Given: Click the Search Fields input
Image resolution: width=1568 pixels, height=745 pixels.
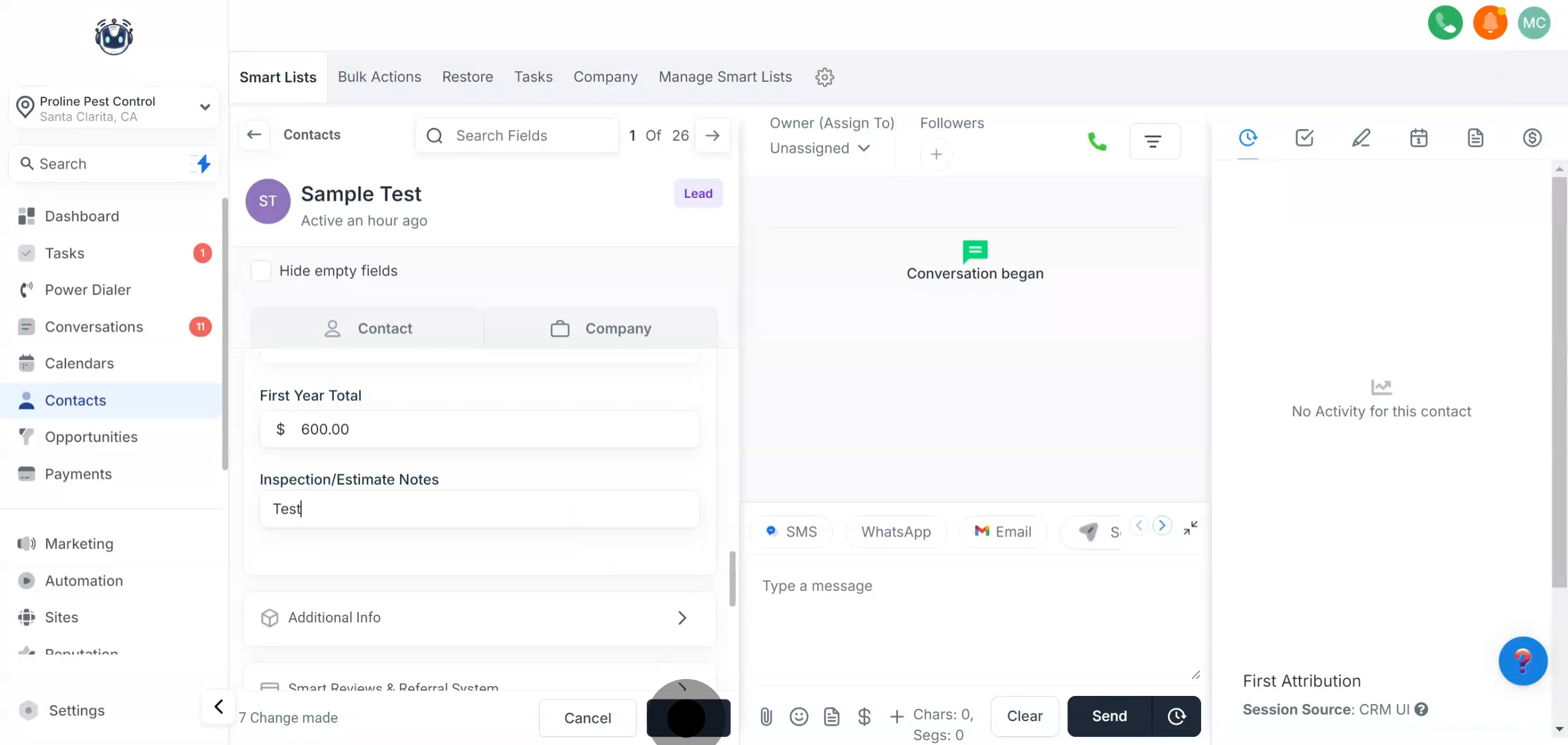Looking at the screenshot, I should [517, 136].
